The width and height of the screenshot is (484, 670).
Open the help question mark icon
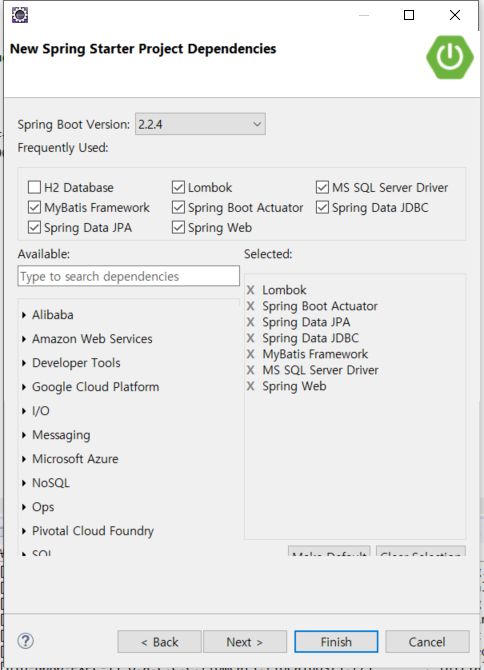26,641
